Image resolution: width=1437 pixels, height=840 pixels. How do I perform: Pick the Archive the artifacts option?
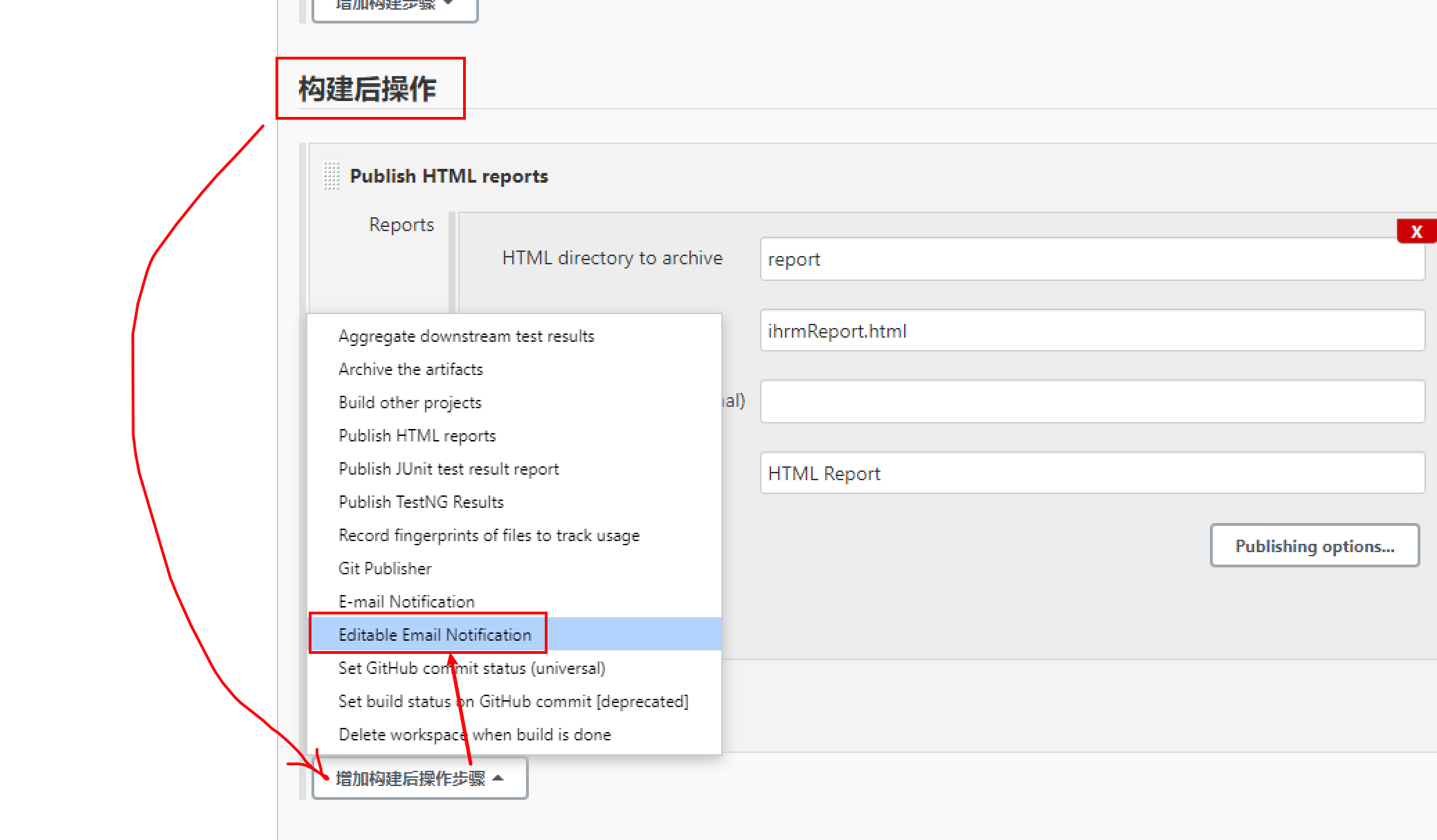(x=410, y=369)
